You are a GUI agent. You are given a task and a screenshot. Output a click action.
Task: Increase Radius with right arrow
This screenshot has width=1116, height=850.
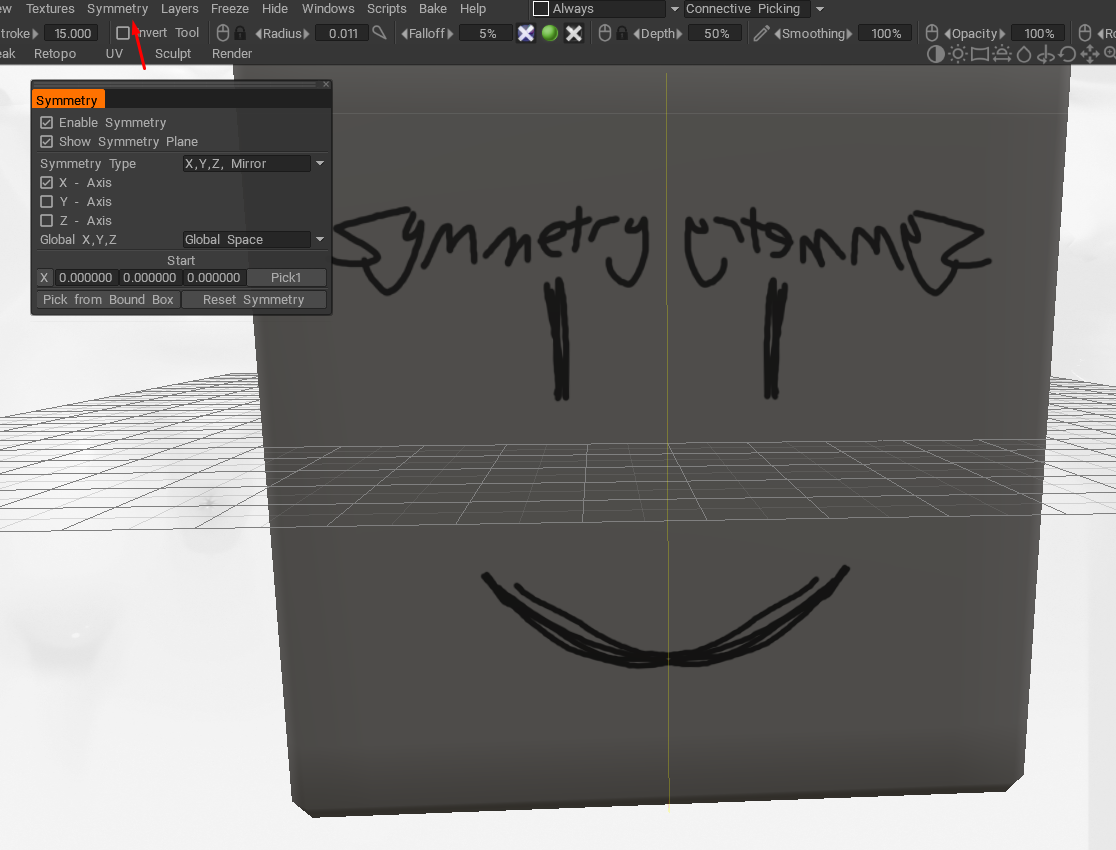pyautogui.click(x=307, y=33)
